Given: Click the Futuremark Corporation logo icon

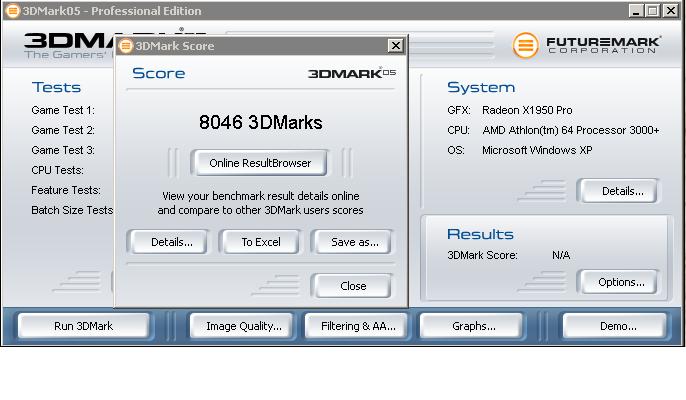Looking at the screenshot, I should coord(525,45).
